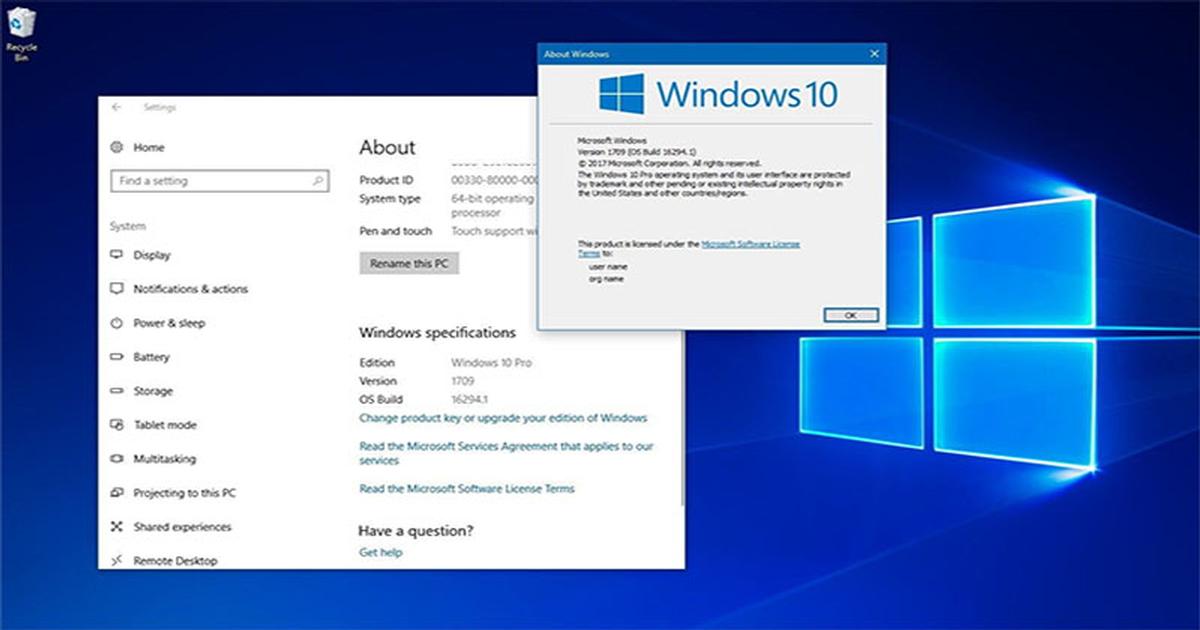This screenshot has height=630, width=1200.
Task: Open Read the Microsoft Software License Terms link
Action: coord(467,488)
